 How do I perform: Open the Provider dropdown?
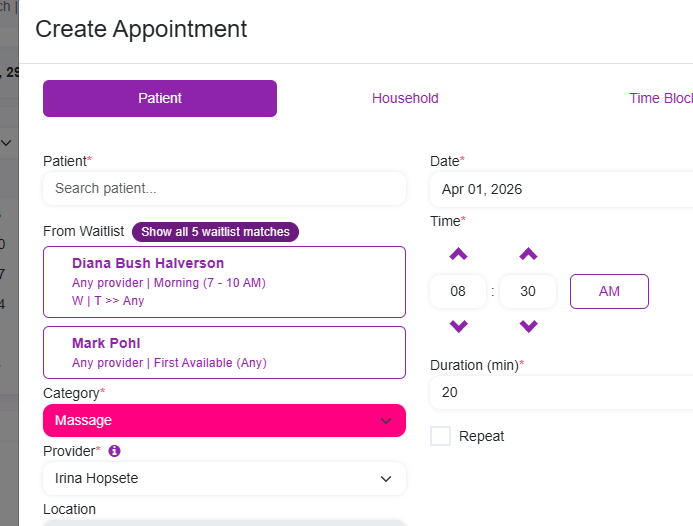click(x=224, y=479)
